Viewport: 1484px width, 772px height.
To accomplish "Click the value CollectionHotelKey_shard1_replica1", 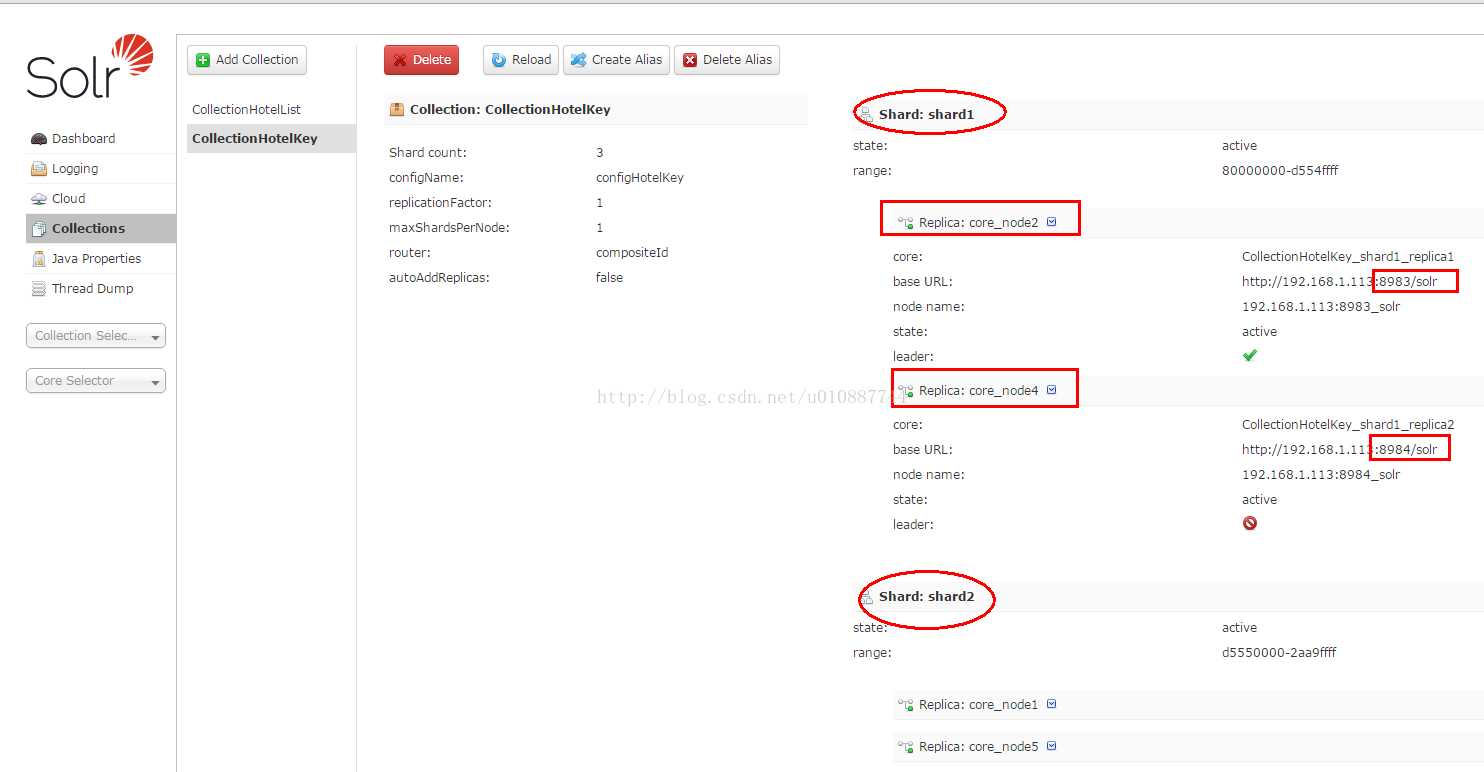I will pyautogui.click(x=1348, y=257).
